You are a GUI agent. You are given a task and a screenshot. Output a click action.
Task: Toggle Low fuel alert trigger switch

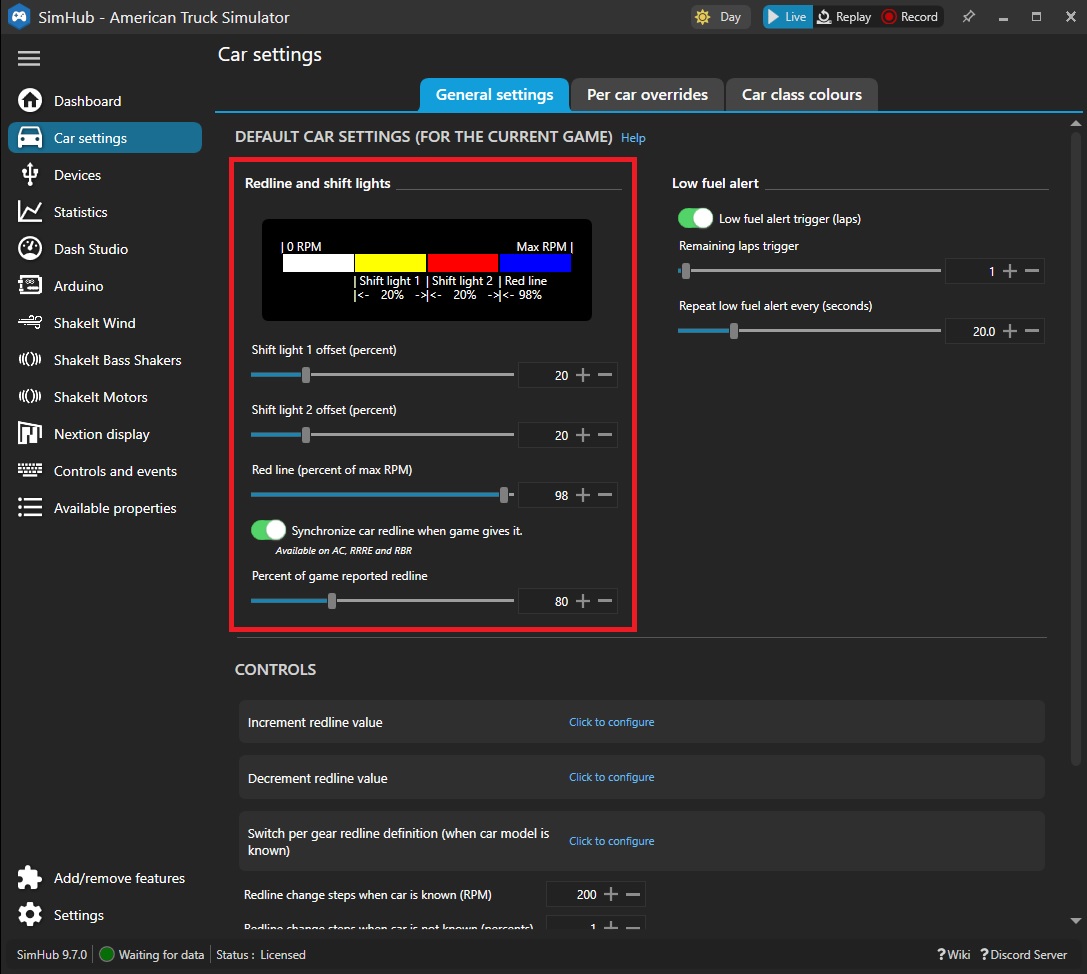coord(695,218)
